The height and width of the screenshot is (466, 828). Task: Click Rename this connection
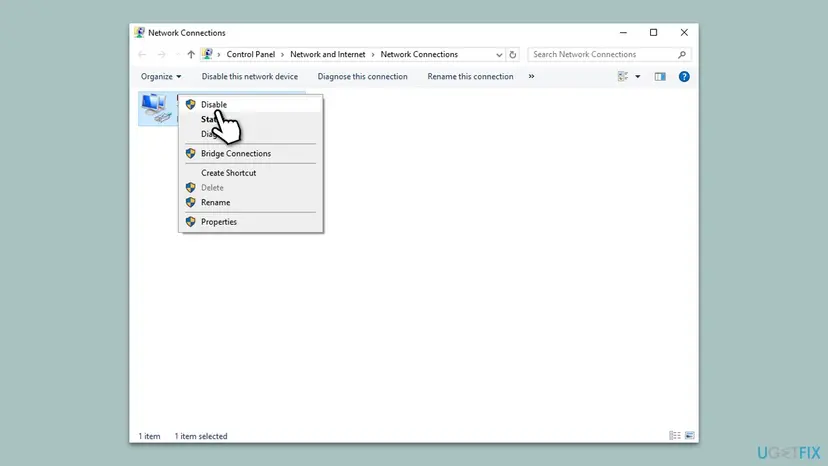pos(470,77)
